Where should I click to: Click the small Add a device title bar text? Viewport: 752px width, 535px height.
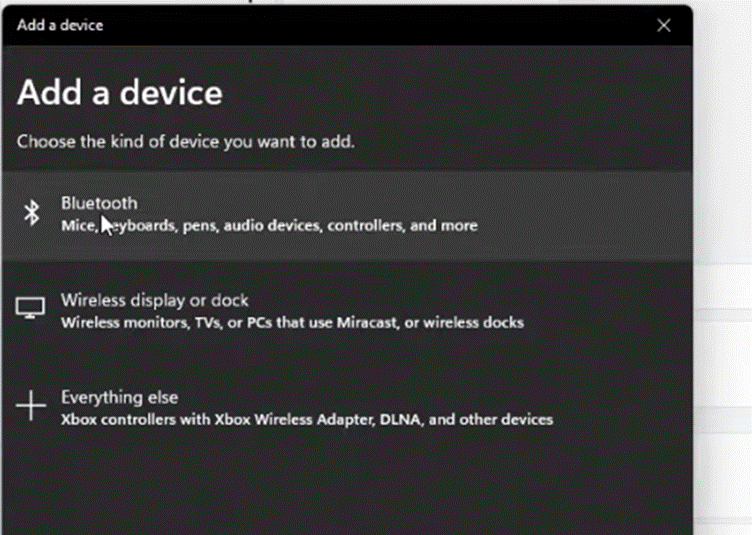tap(60, 25)
